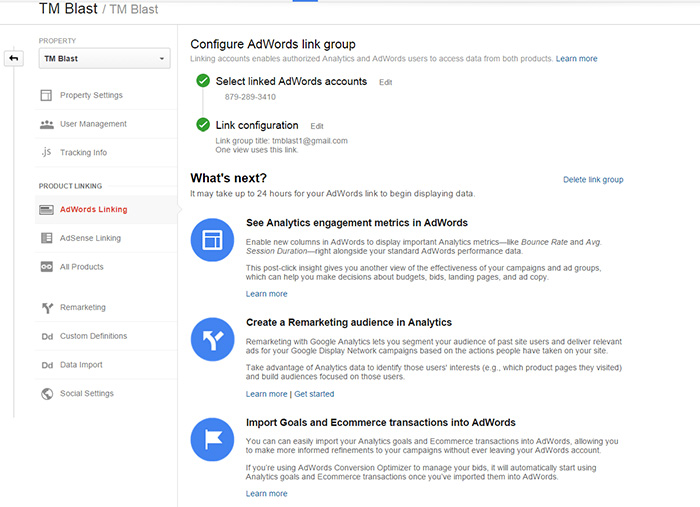Edit the Link configuration step

tap(317, 126)
